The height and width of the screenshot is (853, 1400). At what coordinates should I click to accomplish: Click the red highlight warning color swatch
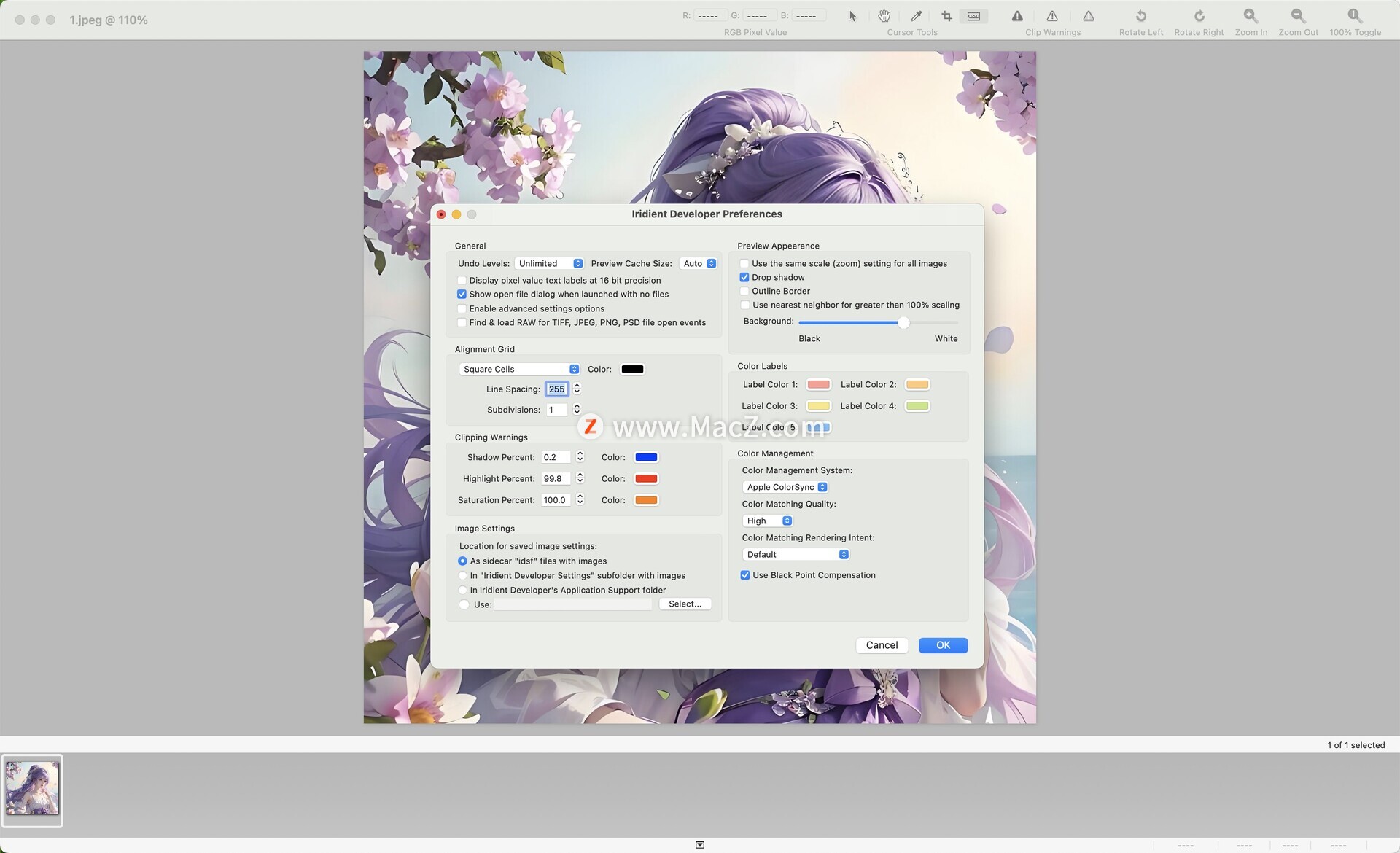pyautogui.click(x=646, y=479)
